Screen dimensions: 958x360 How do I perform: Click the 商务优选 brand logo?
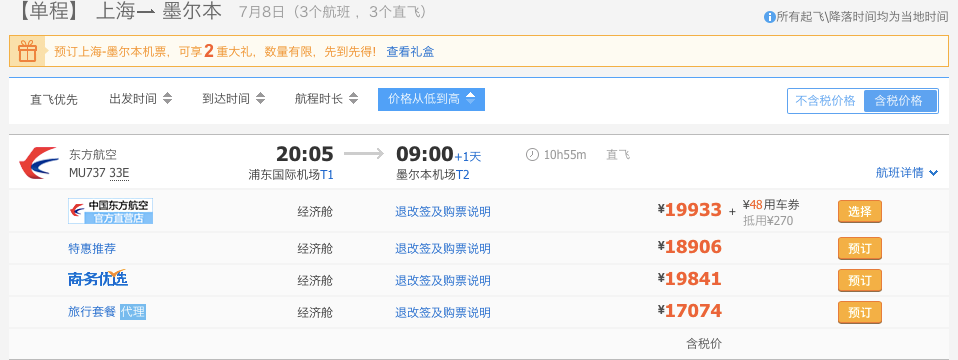point(98,279)
